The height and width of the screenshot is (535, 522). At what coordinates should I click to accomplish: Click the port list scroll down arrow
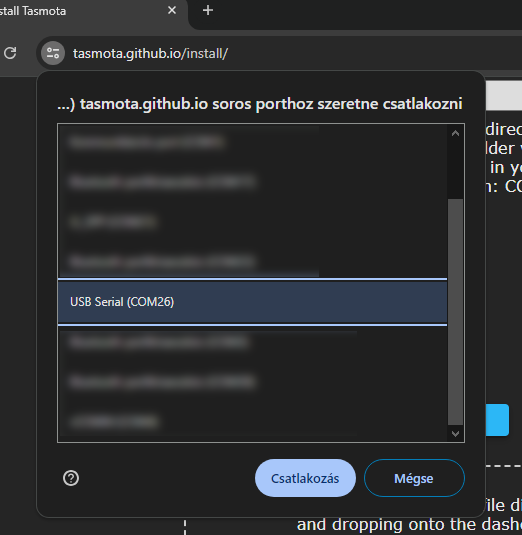point(455,434)
